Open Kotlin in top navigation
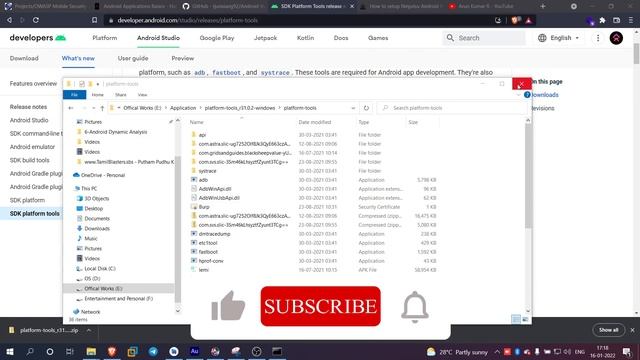 click(305, 38)
